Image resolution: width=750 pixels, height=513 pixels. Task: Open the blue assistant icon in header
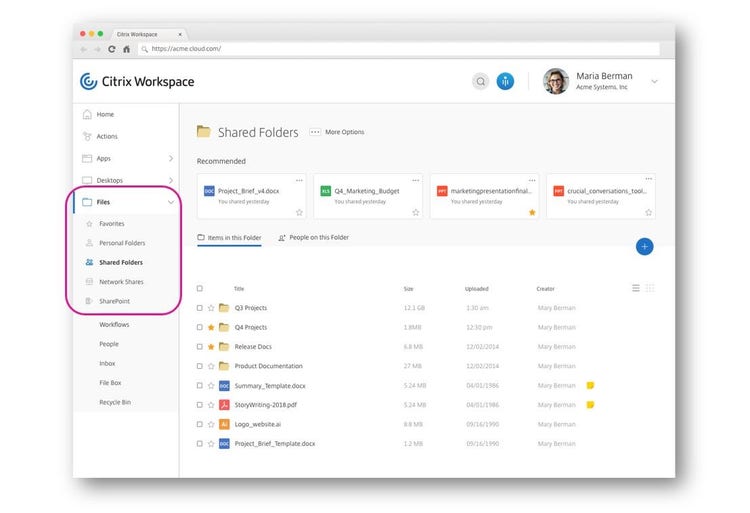[x=505, y=82]
